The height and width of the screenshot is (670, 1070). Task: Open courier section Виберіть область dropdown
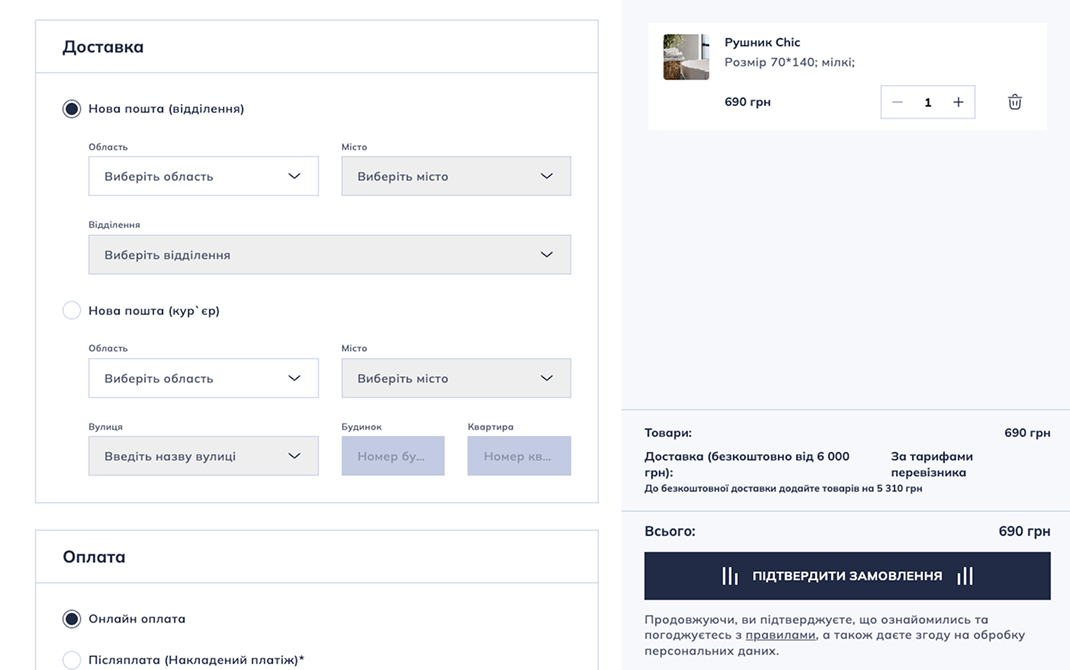[x=203, y=379]
